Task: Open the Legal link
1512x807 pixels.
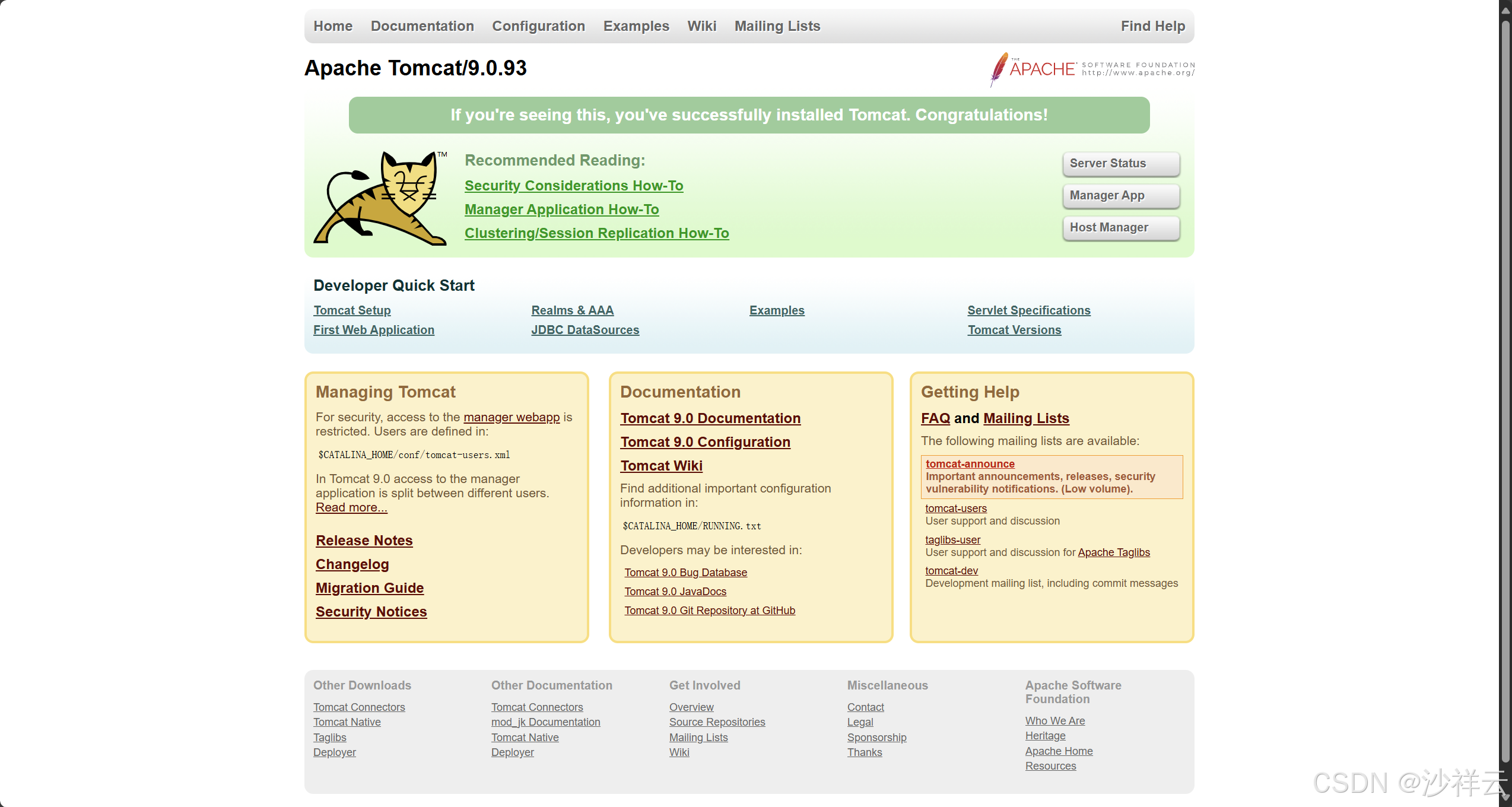Action: click(860, 722)
